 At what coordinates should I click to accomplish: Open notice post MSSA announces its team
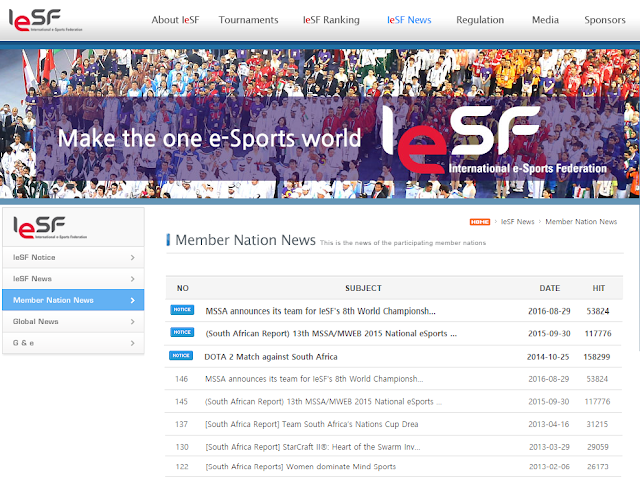320,311
